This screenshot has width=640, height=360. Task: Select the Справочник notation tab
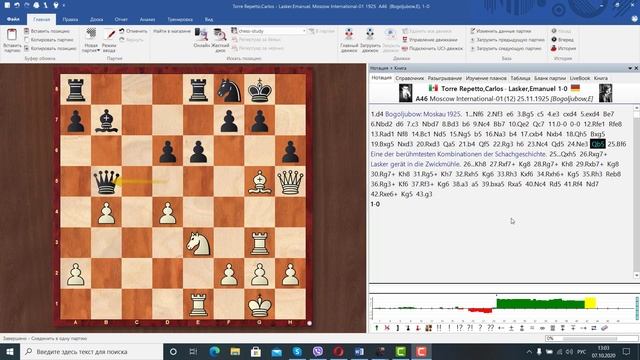[x=409, y=78]
